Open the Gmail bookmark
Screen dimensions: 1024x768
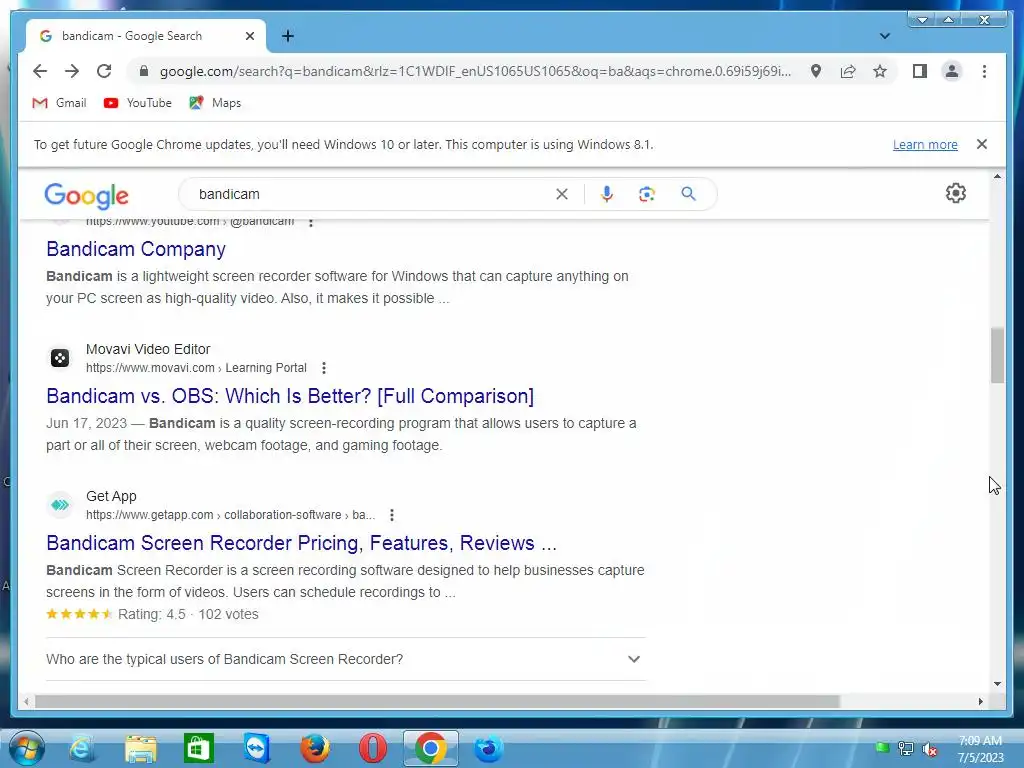[59, 103]
